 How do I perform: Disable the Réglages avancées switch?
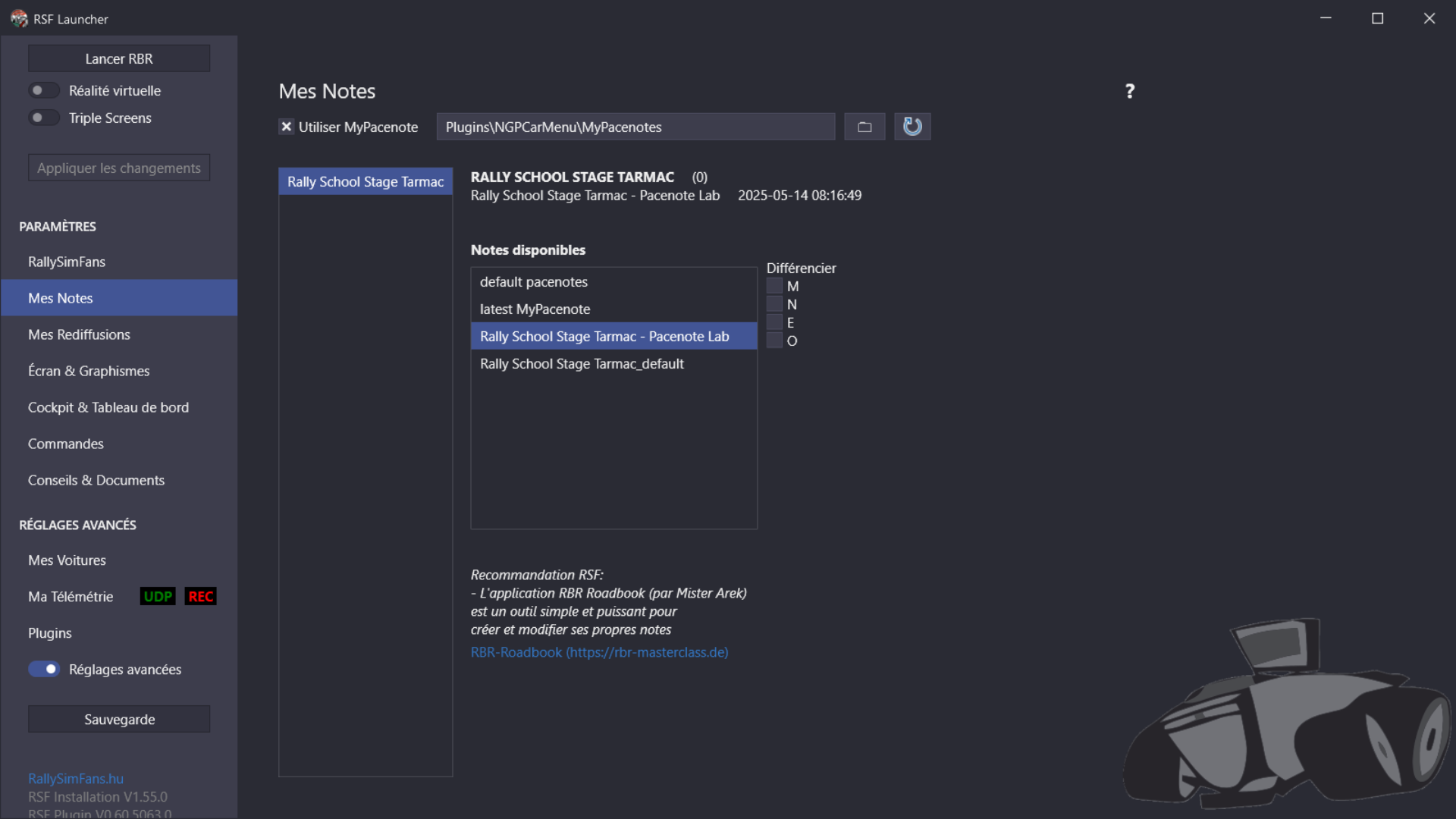[x=44, y=669]
